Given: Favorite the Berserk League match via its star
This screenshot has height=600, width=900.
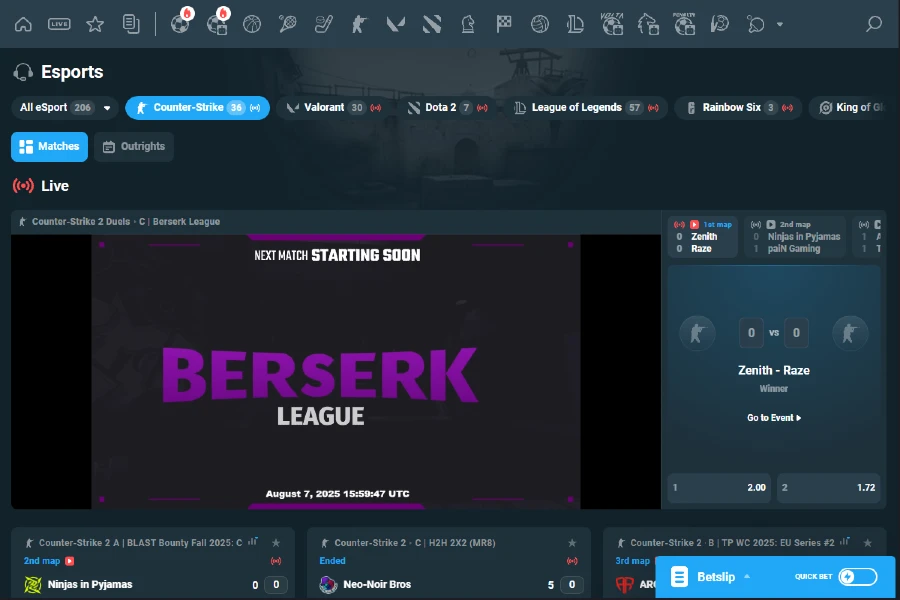Looking at the screenshot, I should click(648, 221).
